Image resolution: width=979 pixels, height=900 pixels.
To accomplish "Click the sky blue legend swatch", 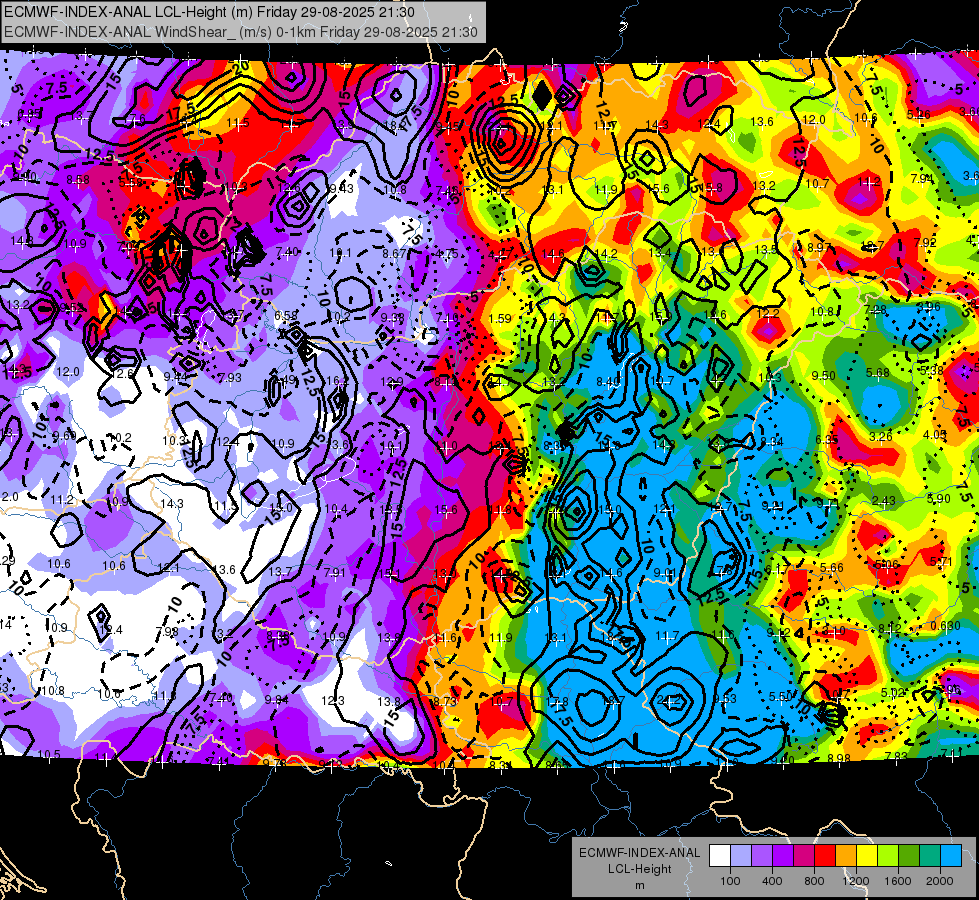I will (x=951, y=855).
